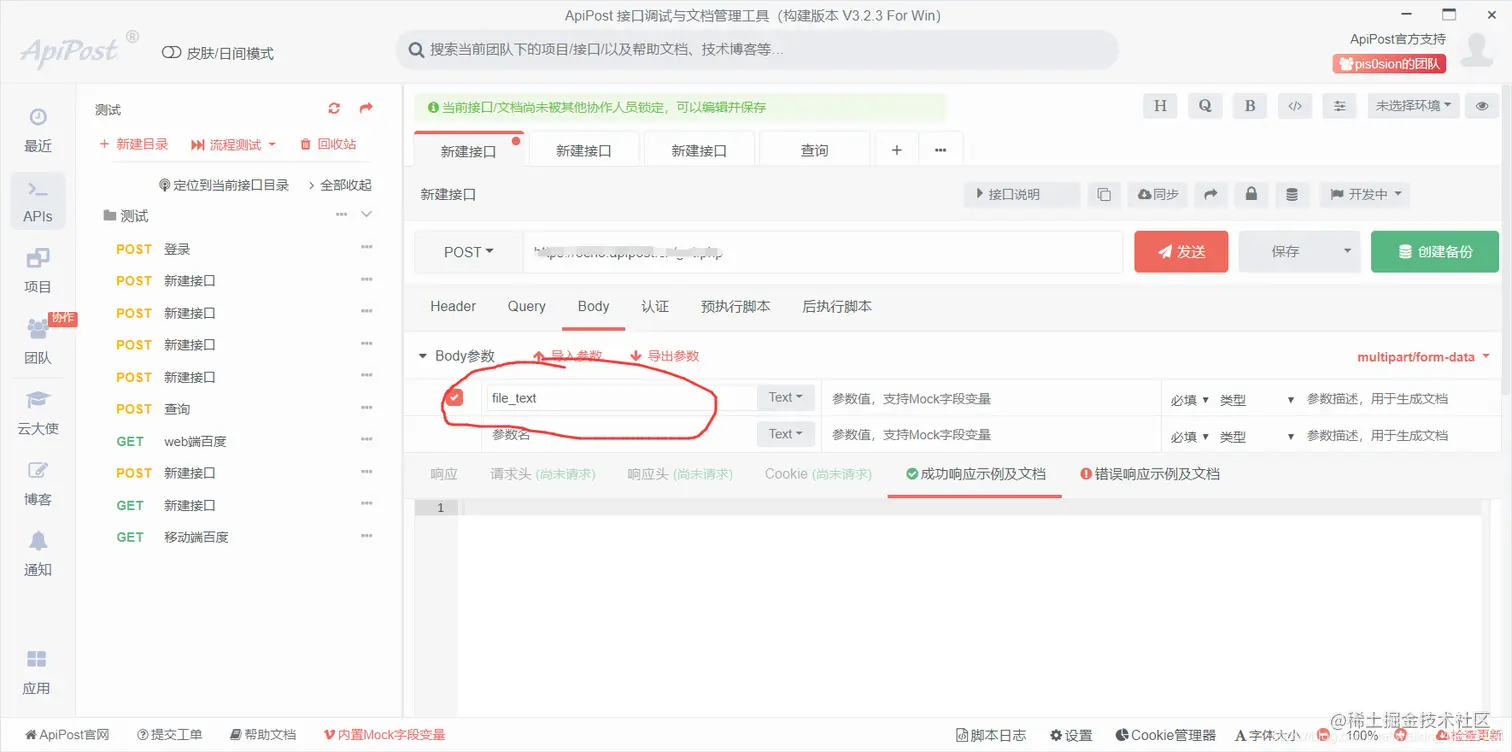Click the database stack icon

click(x=1292, y=195)
